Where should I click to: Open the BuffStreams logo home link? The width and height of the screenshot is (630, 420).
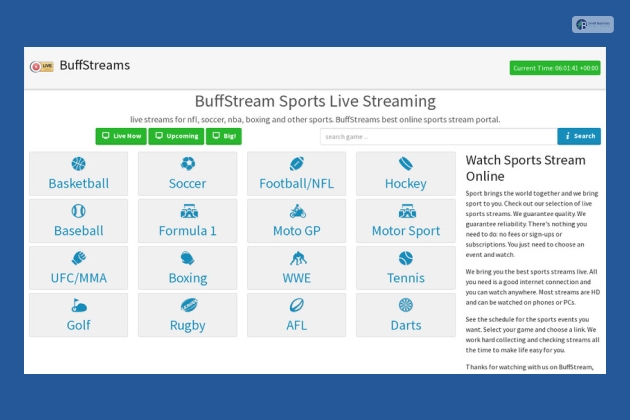point(80,66)
